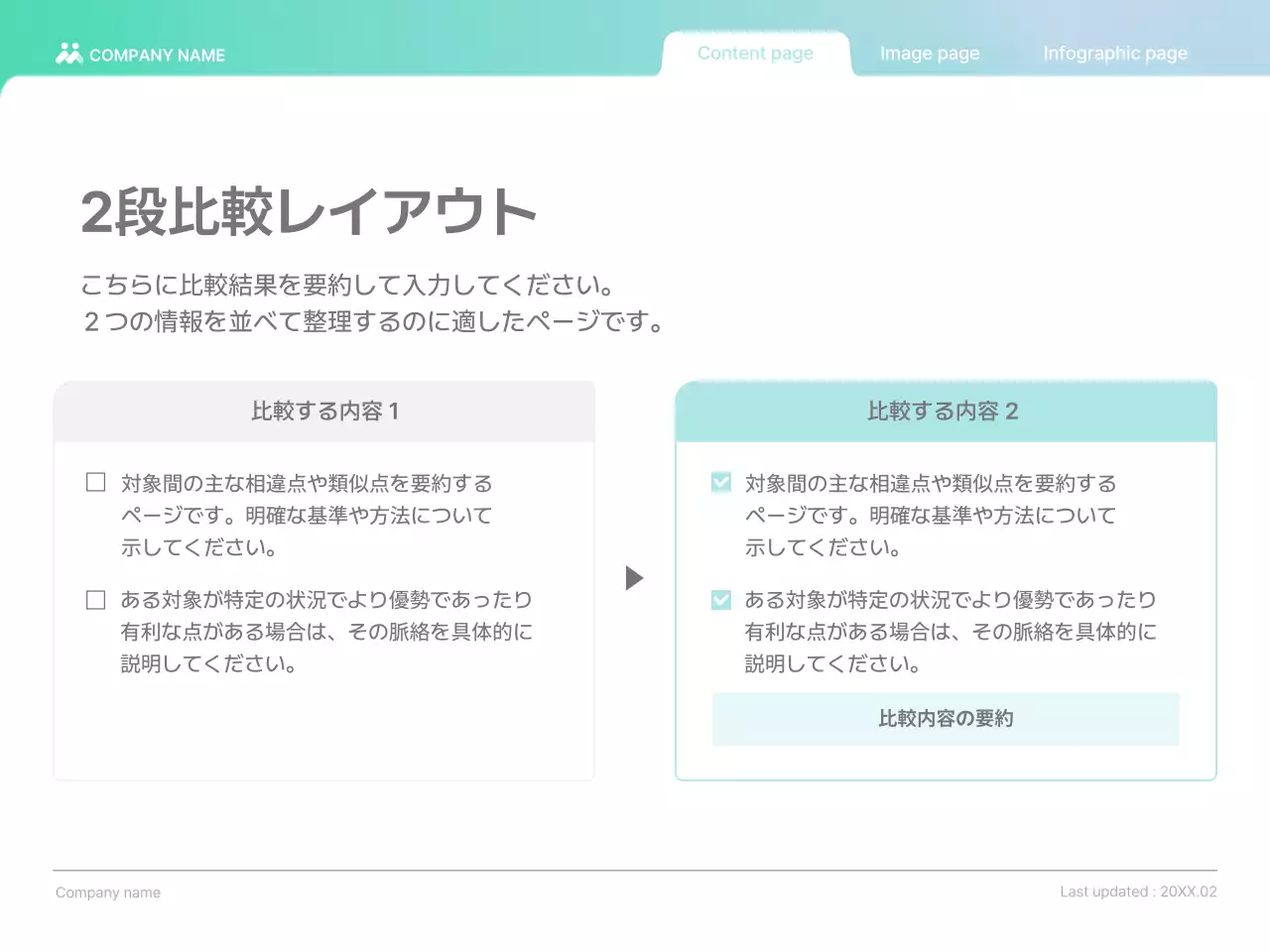Click the people symbol in the header logo
Viewport: 1270px width, 952px height.
point(69,55)
